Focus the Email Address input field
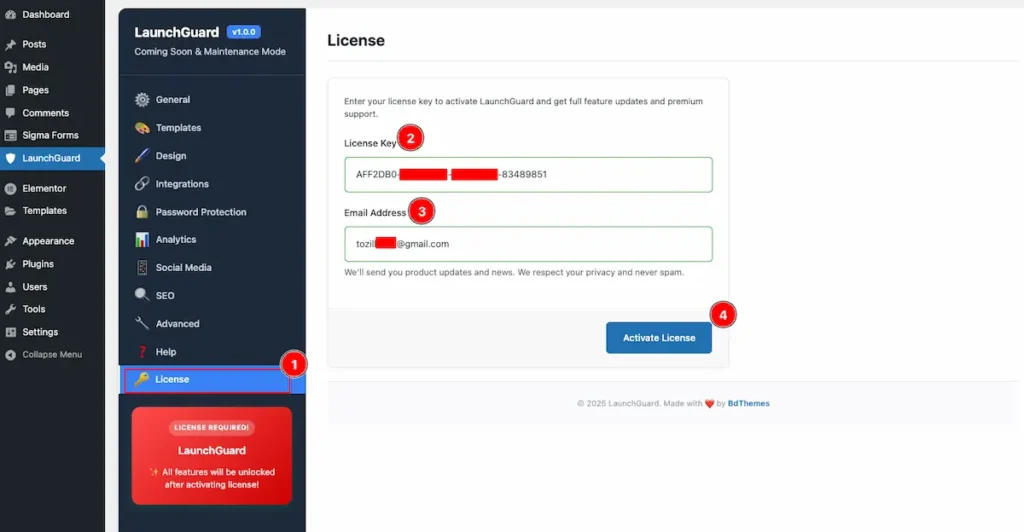 [x=528, y=243]
